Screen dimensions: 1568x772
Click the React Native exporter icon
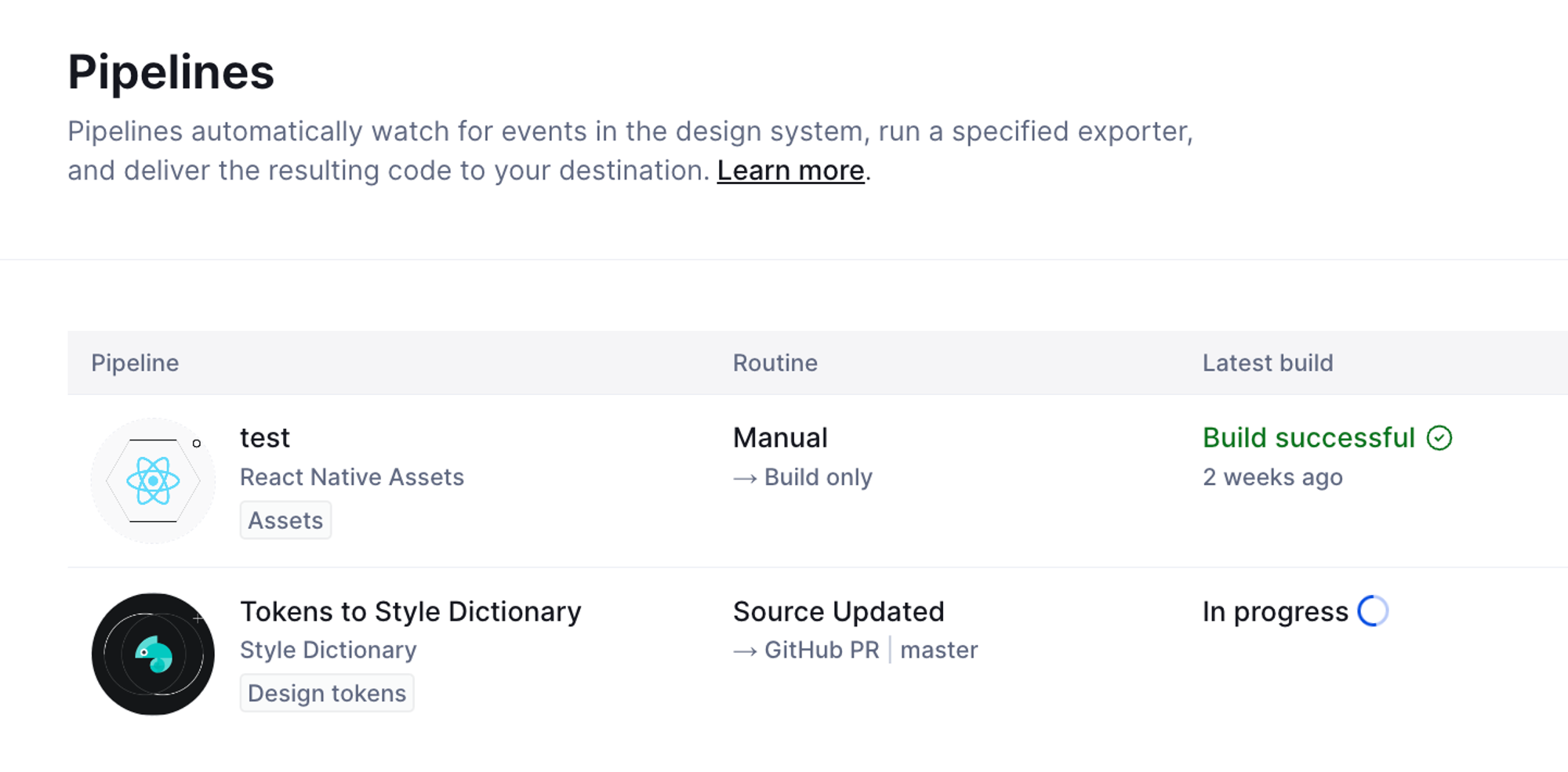153,480
